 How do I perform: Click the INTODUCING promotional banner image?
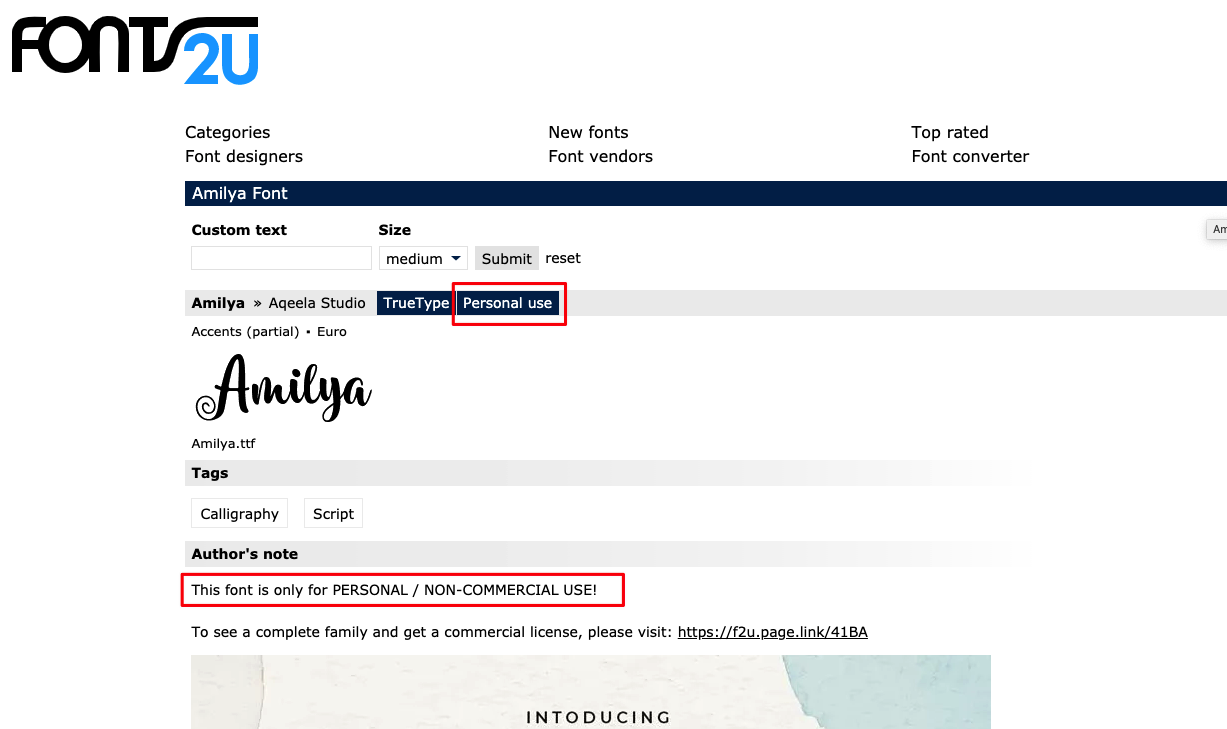(x=591, y=692)
